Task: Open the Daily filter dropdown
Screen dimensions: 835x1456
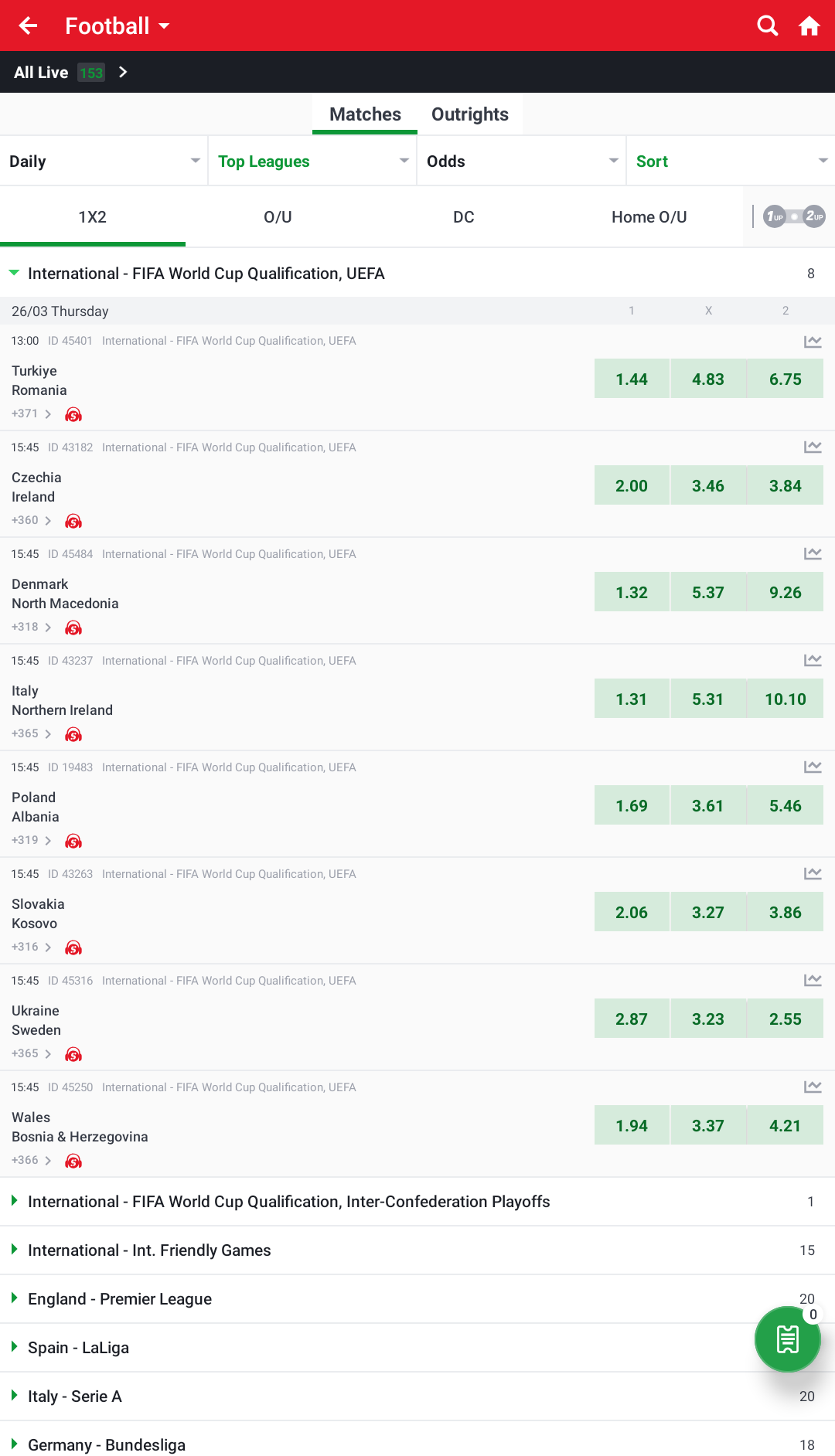Action: (104, 161)
